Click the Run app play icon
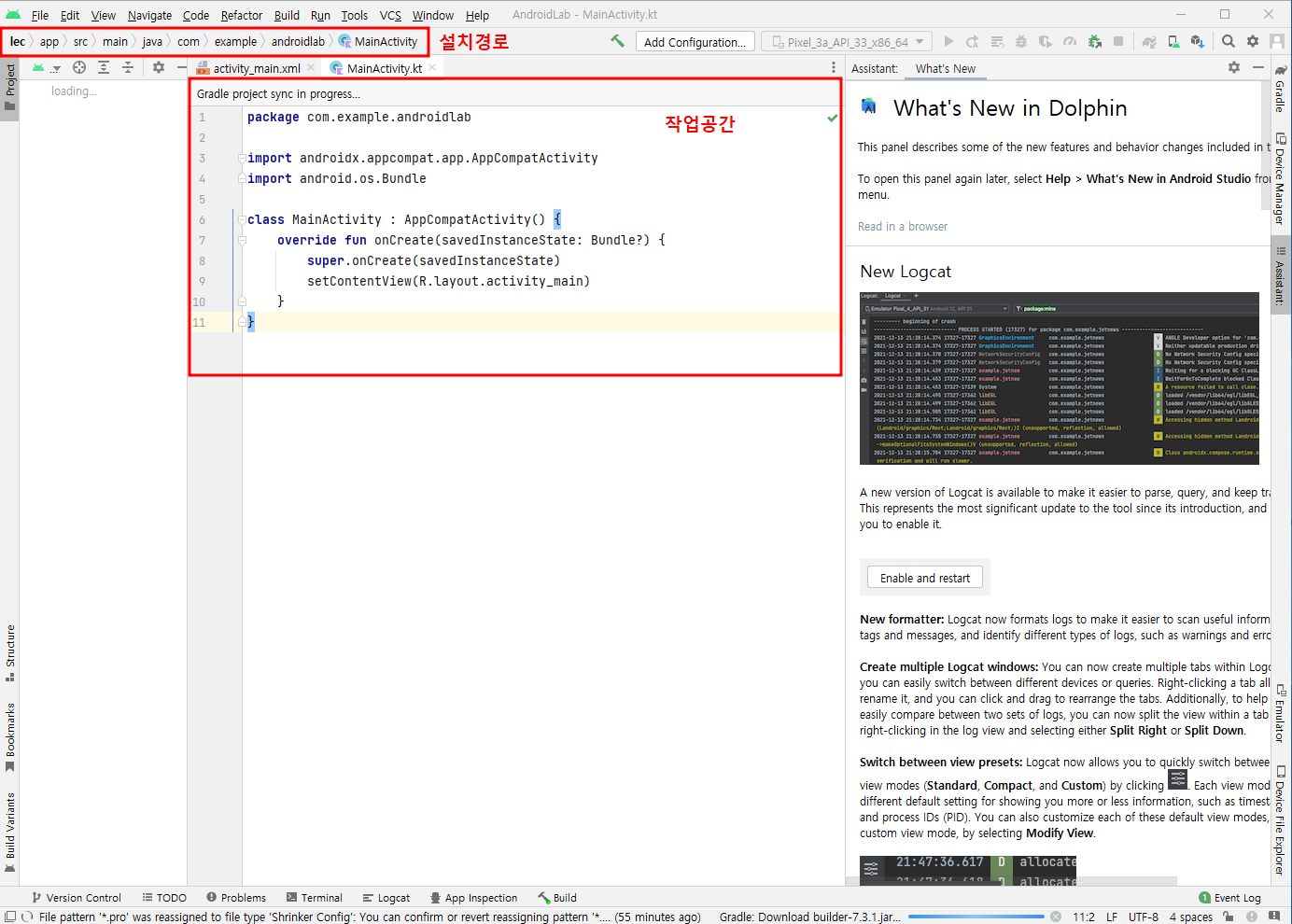 click(x=948, y=41)
